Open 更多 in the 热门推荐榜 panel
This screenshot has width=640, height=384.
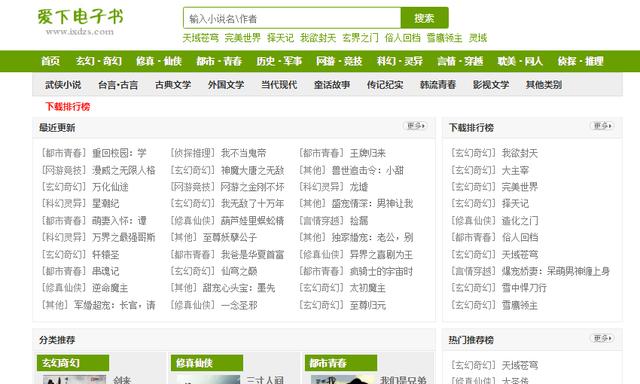[x=602, y=338]
